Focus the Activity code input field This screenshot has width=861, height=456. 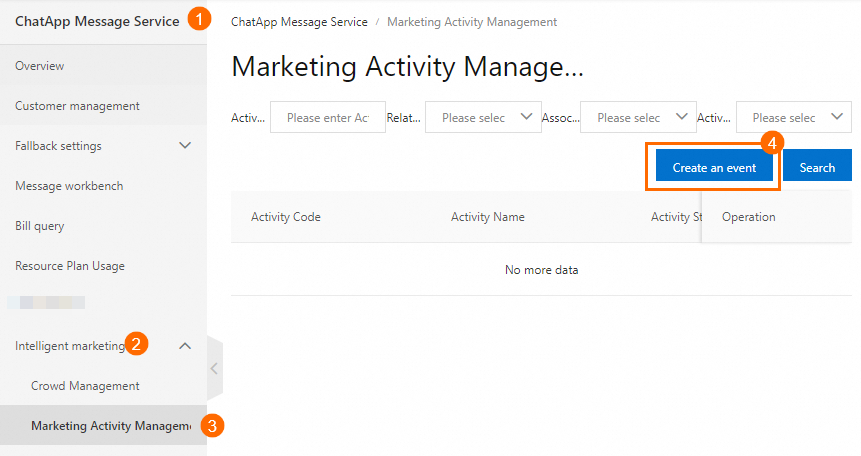click(327, 118)
